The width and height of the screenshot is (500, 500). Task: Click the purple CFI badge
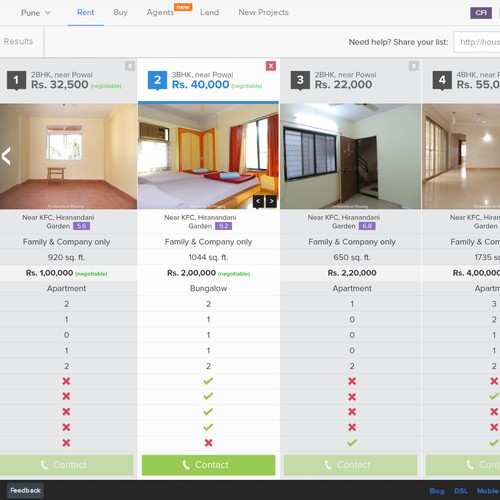click(481, 13)
